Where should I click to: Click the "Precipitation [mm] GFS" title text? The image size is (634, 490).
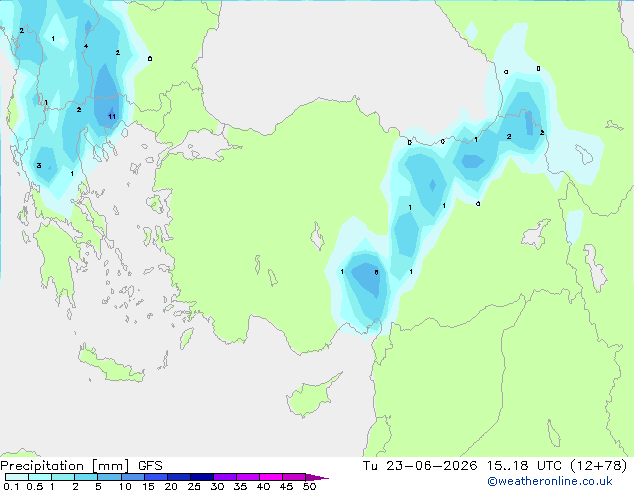(81, 466)
